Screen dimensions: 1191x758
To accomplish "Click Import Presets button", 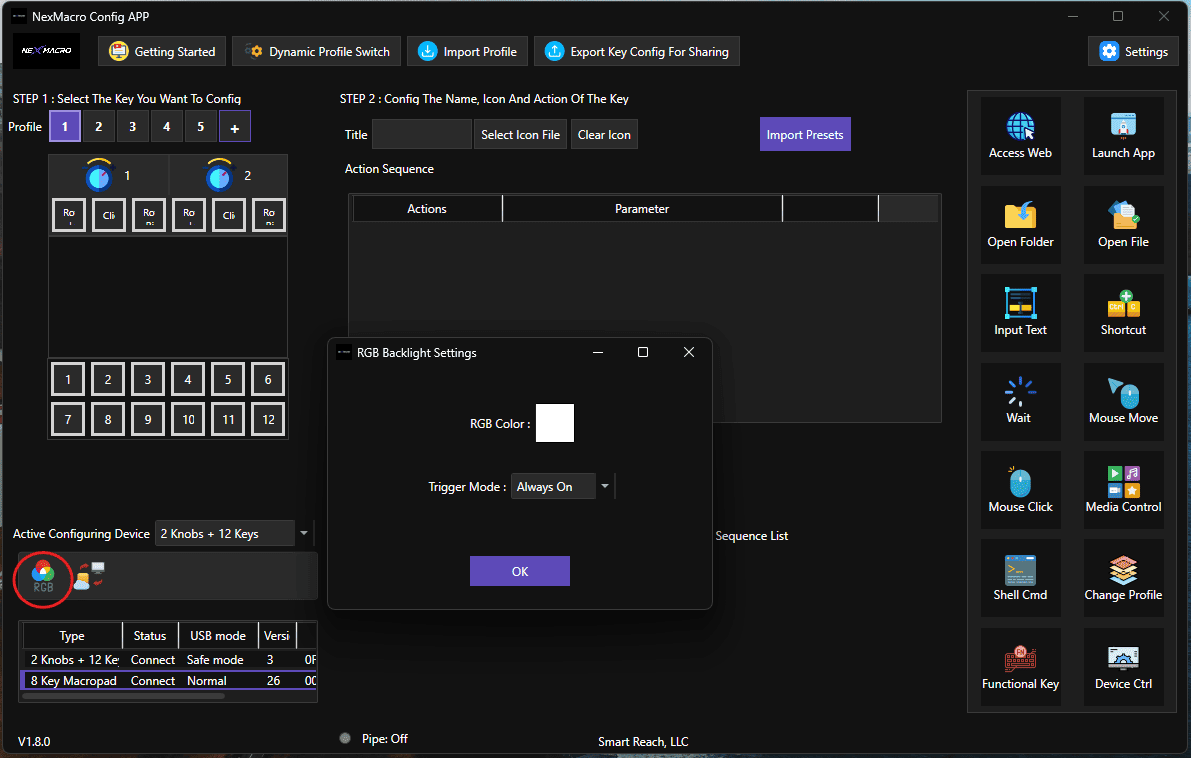I will [805, 134].
